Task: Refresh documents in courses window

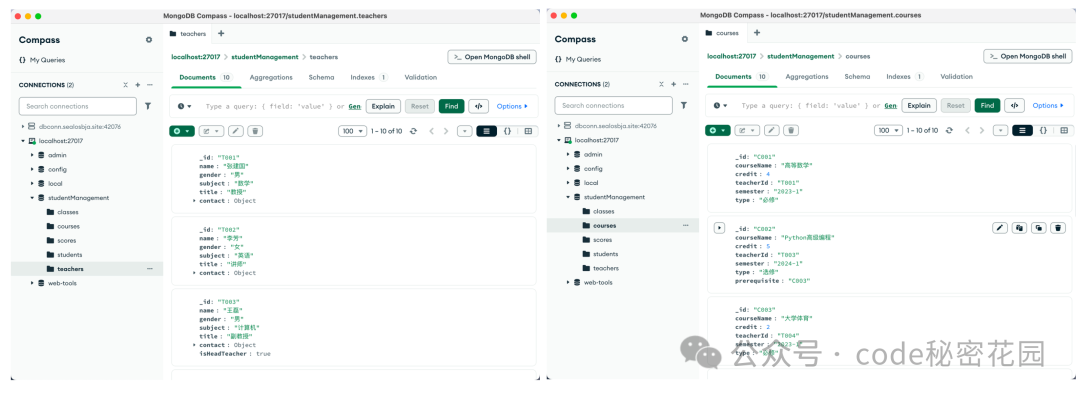Action: pyautogui.click(x=949, y=130)
